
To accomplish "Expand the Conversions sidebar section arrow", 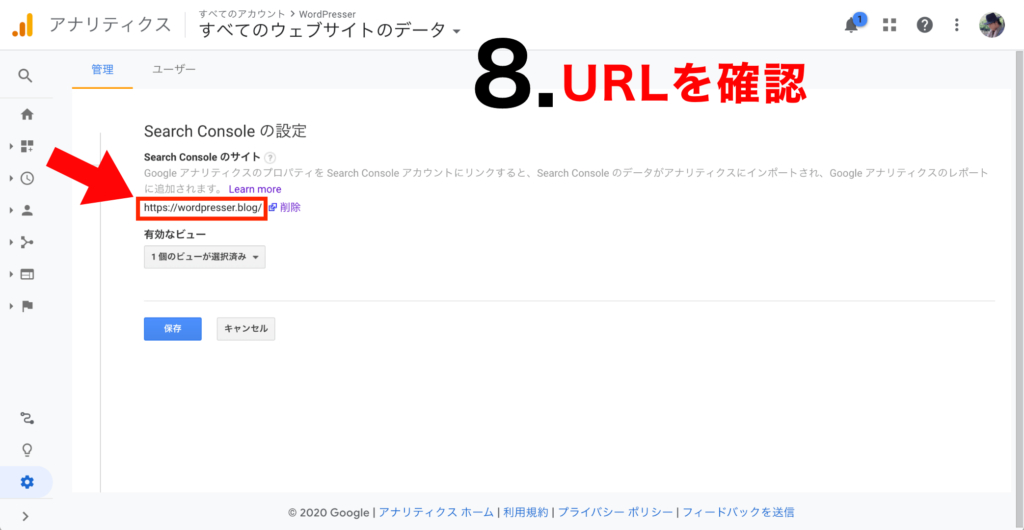I will click(11, 306).
